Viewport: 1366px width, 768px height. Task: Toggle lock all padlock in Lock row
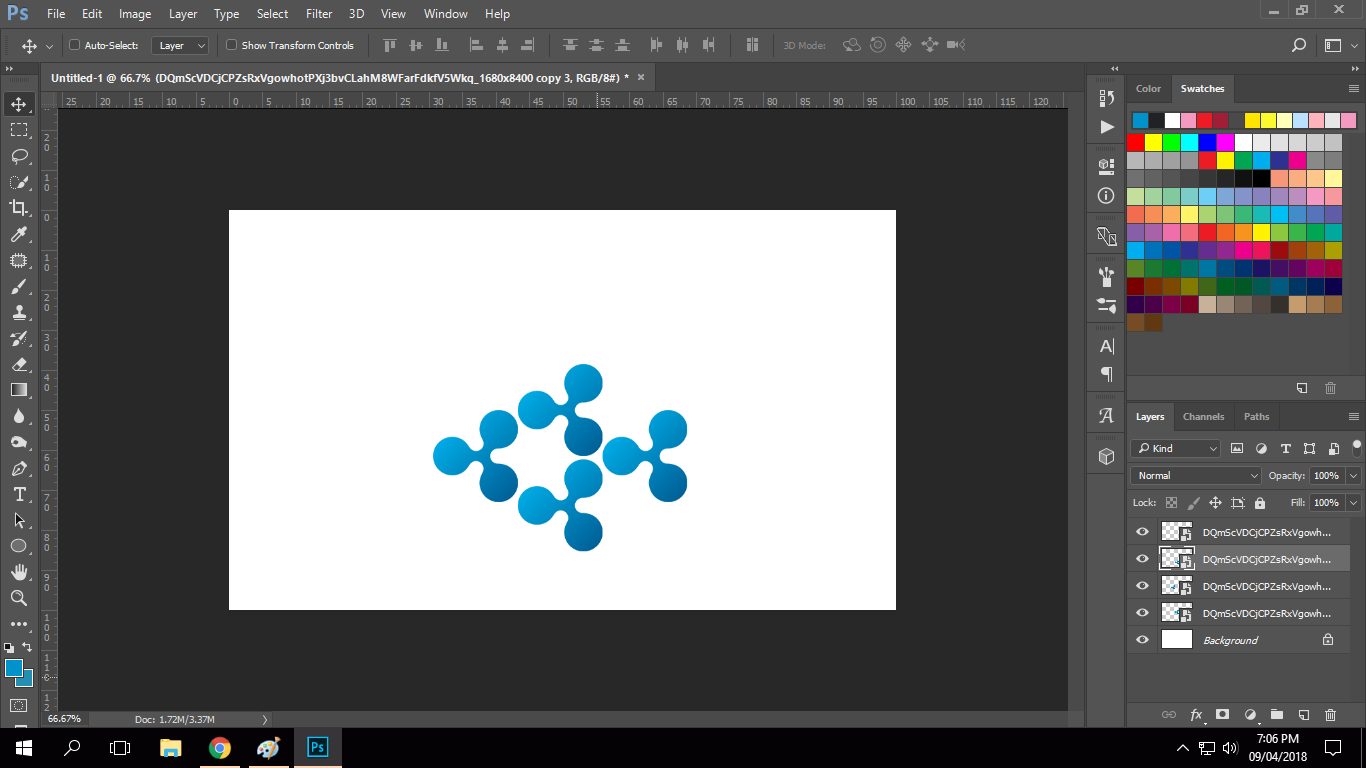(x=1259, y=503)
